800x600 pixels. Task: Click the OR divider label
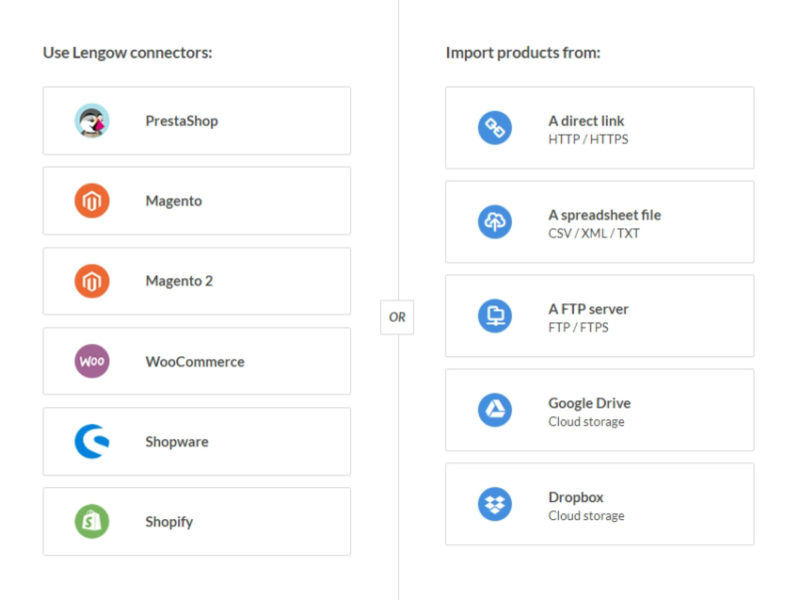[397, 317]
